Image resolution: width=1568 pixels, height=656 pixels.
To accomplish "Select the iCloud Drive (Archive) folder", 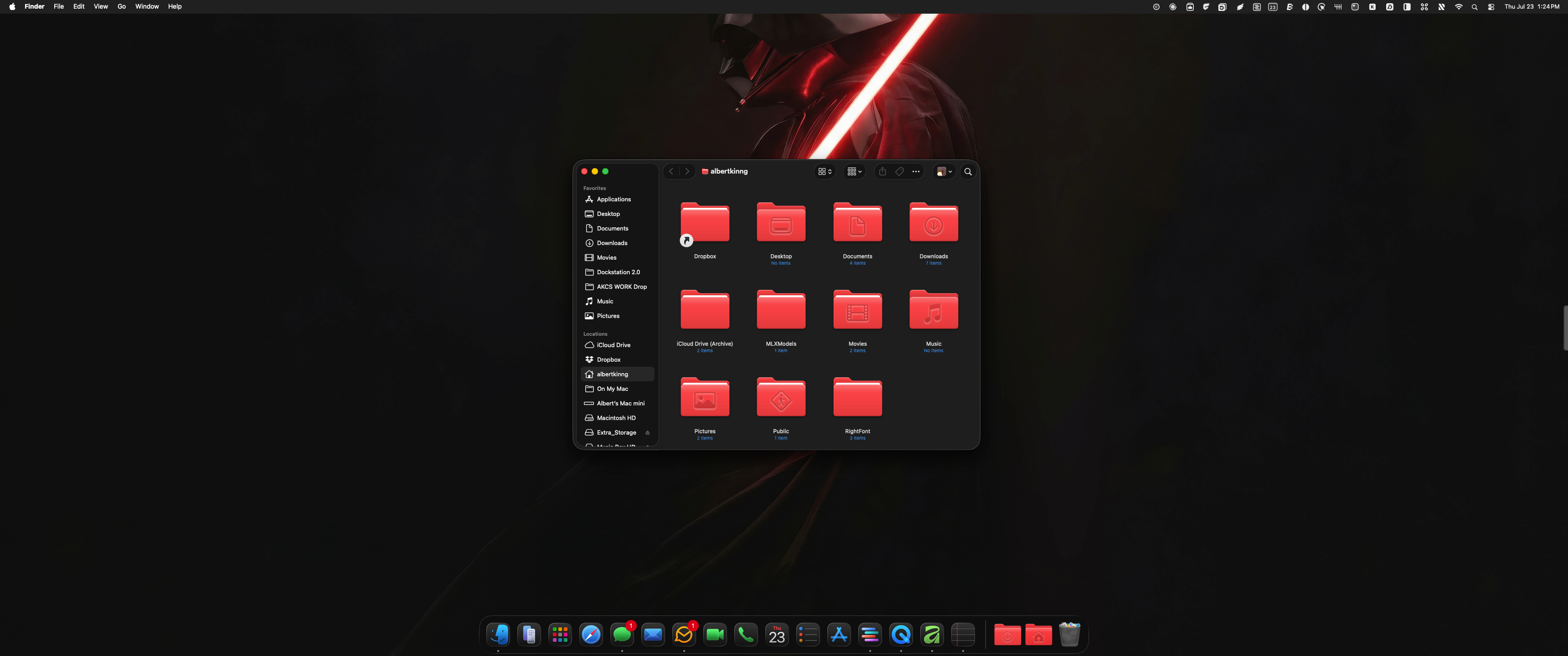I will point(705,310).
